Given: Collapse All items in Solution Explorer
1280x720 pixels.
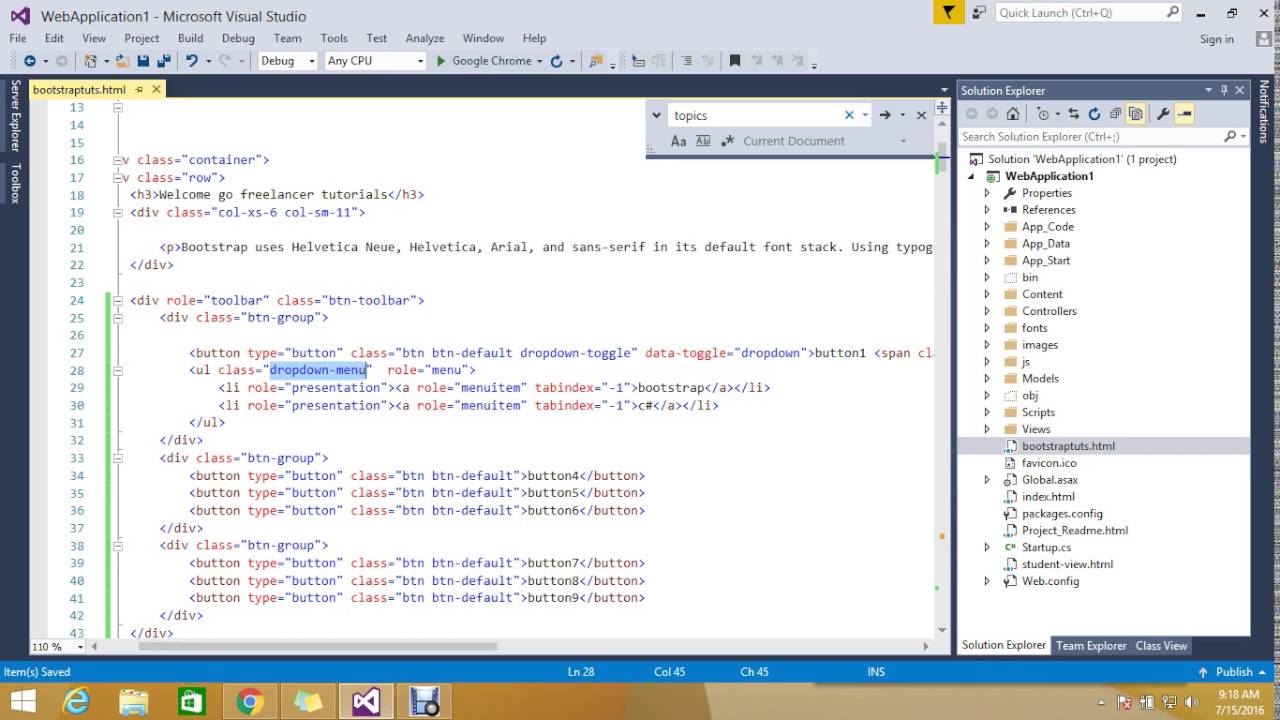Looking at the screenshot, I should 1115,114.
